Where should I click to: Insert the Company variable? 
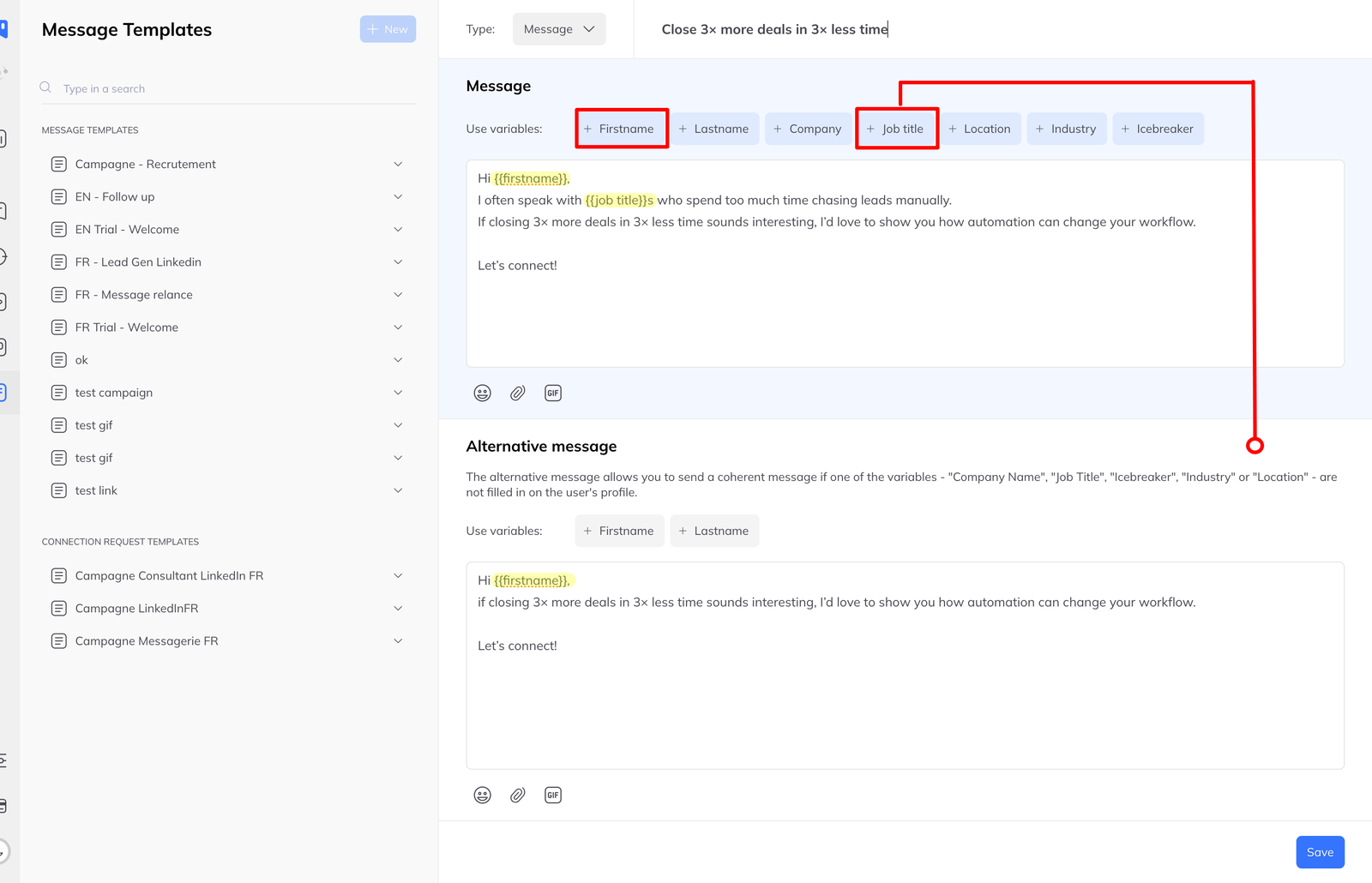point(808,129)
